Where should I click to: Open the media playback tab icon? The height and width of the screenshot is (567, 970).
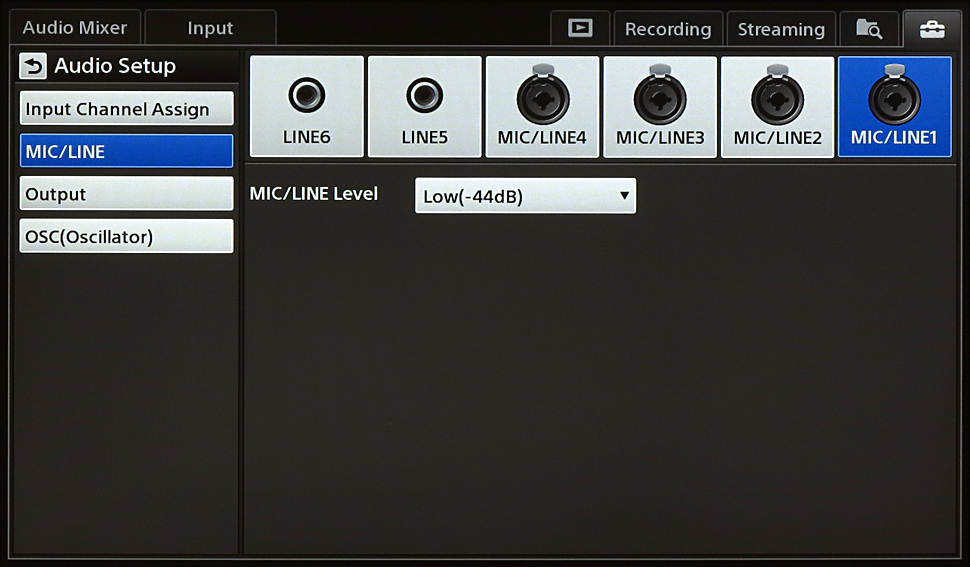click(x=580, y=28)
